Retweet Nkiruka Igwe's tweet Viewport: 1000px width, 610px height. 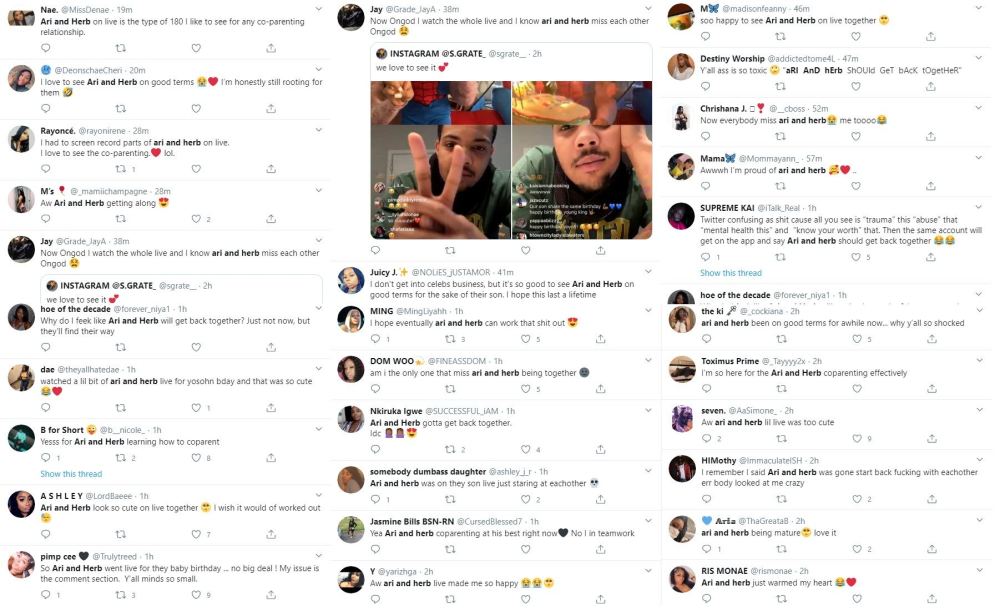pyautogui.click(x=450, y=449)
